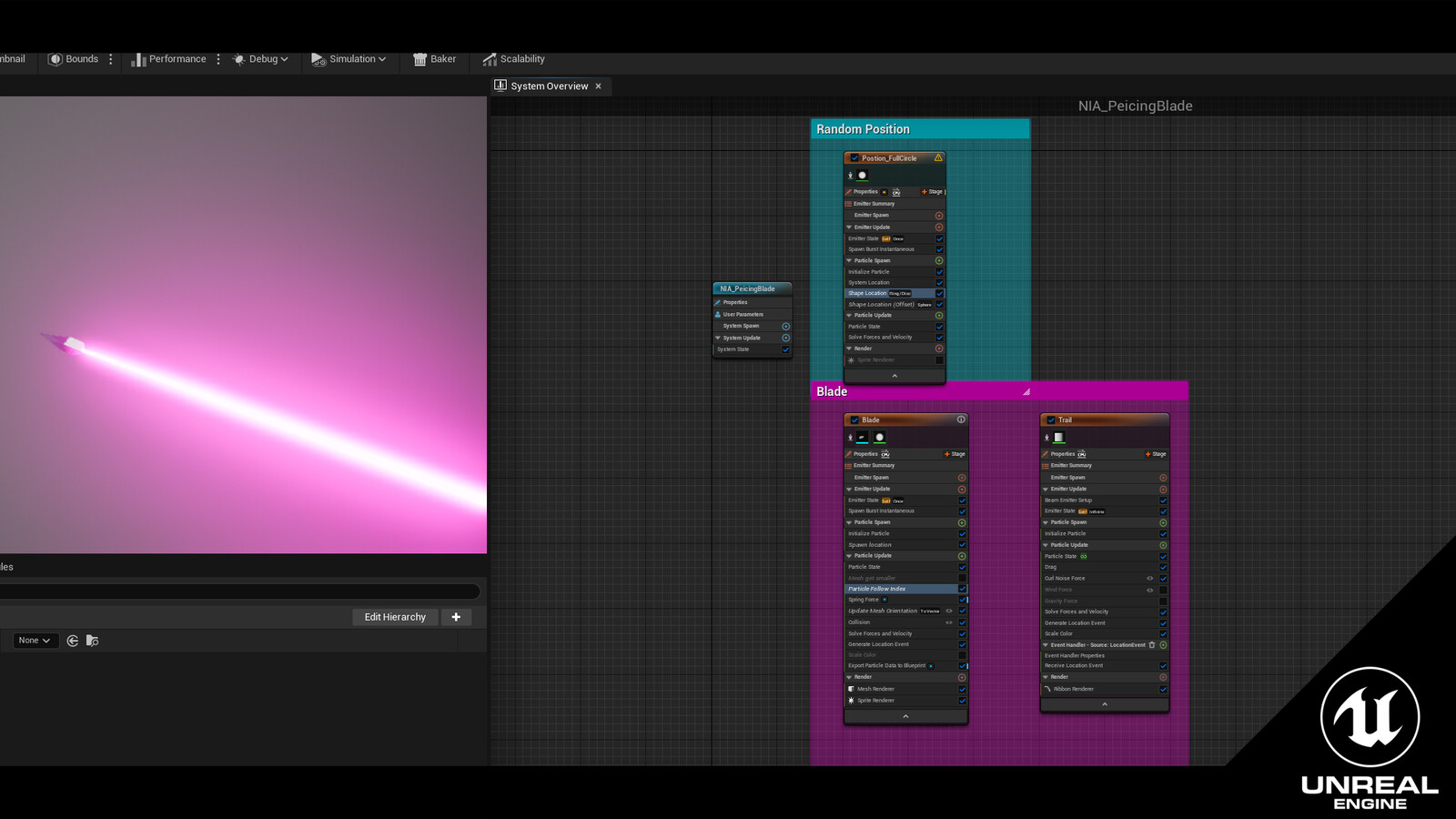Select the Mesh Renderer icon in the Blade emitter
This screenshot has height=819, width=1456.
[852, 689]
